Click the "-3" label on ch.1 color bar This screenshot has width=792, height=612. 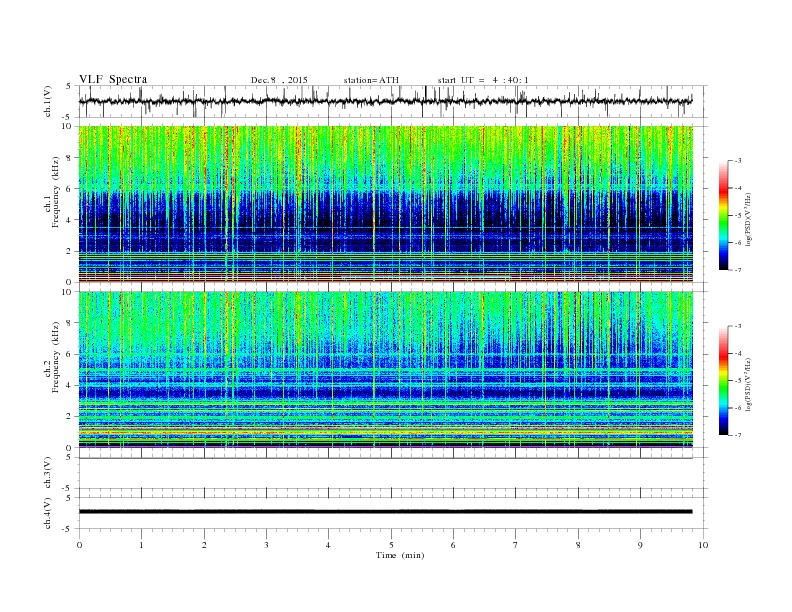[738, 161]
